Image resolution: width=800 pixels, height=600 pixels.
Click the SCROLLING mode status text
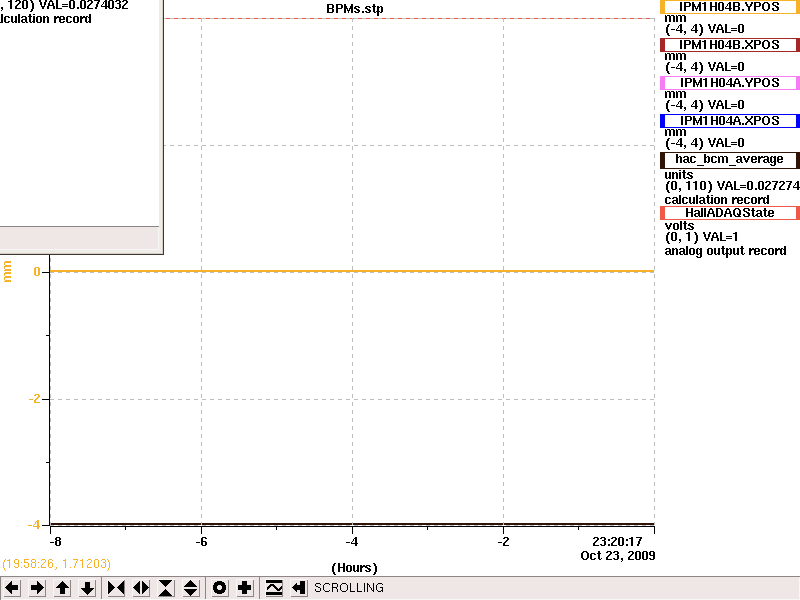[x=349, y=588]
